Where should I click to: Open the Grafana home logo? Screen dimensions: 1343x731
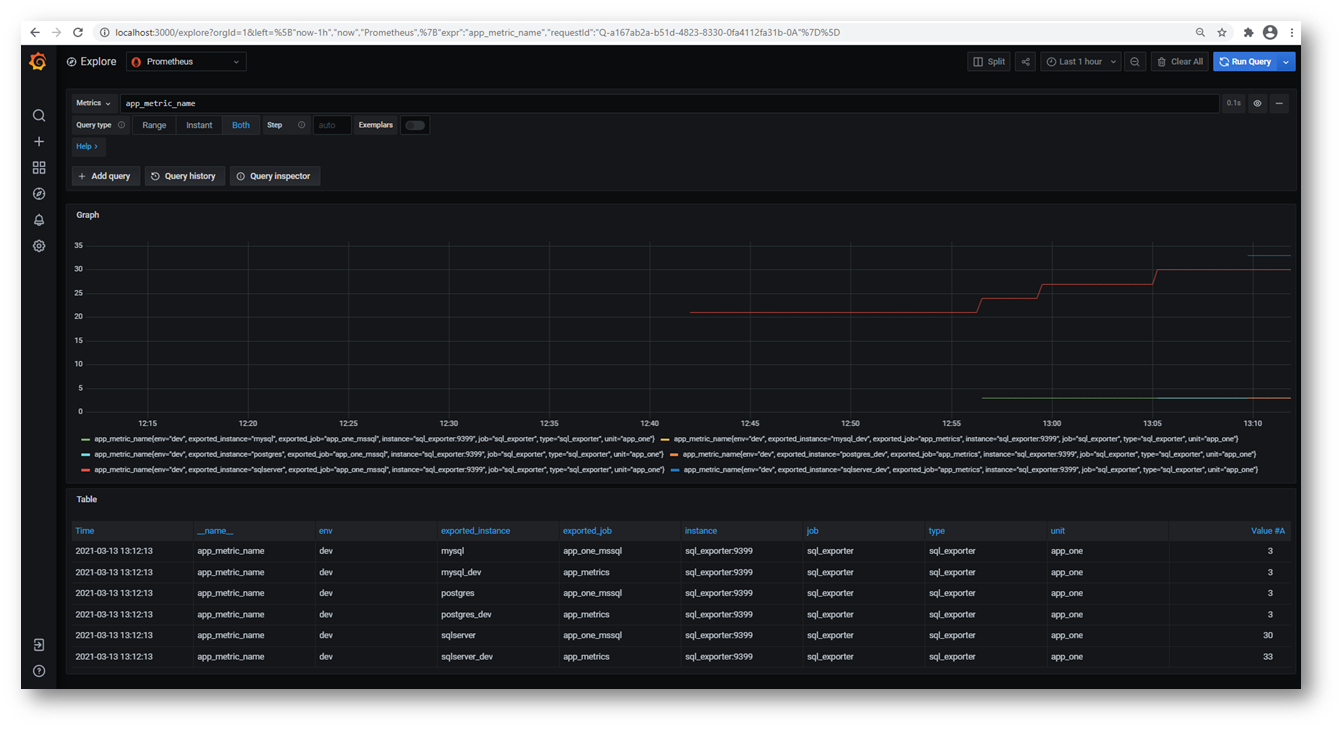[38, 62]
